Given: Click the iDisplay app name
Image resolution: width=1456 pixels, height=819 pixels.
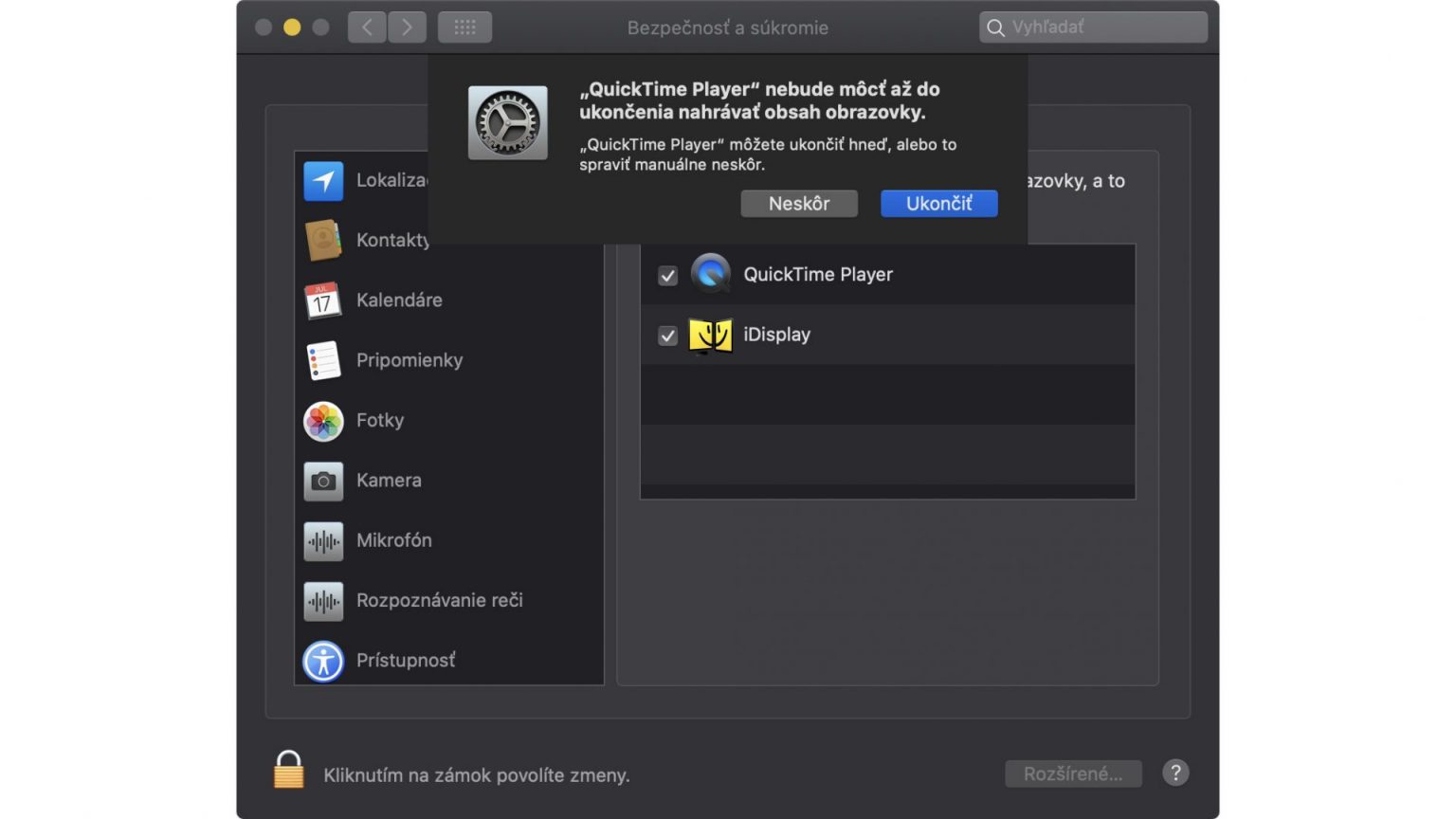Looking at the screenshot, I should tap(776, 335).
